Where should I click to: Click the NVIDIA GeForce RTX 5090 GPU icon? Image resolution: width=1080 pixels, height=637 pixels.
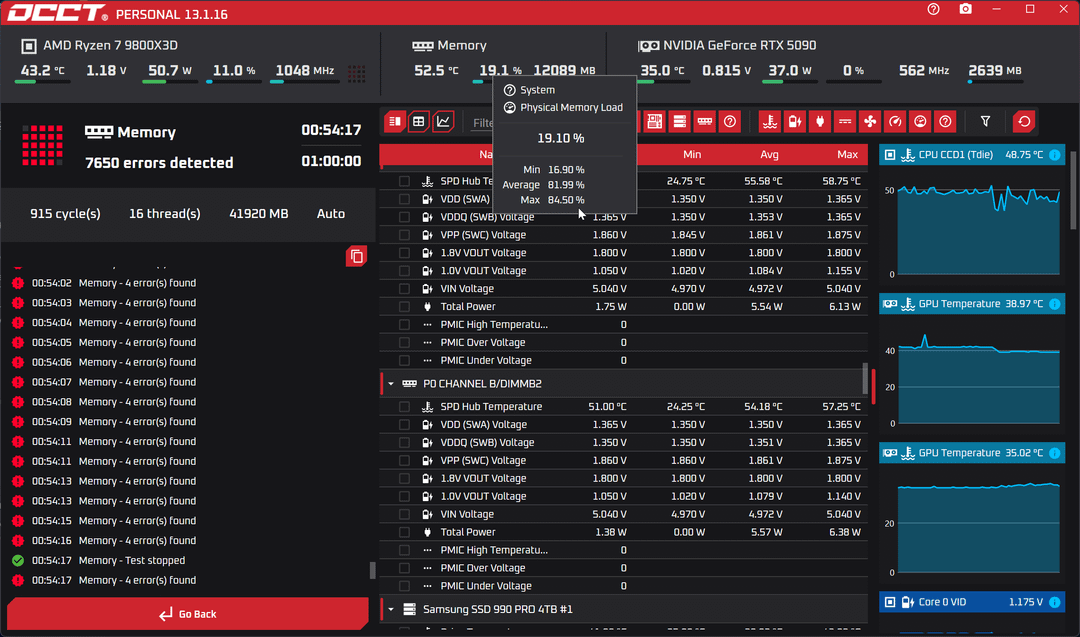648,46
